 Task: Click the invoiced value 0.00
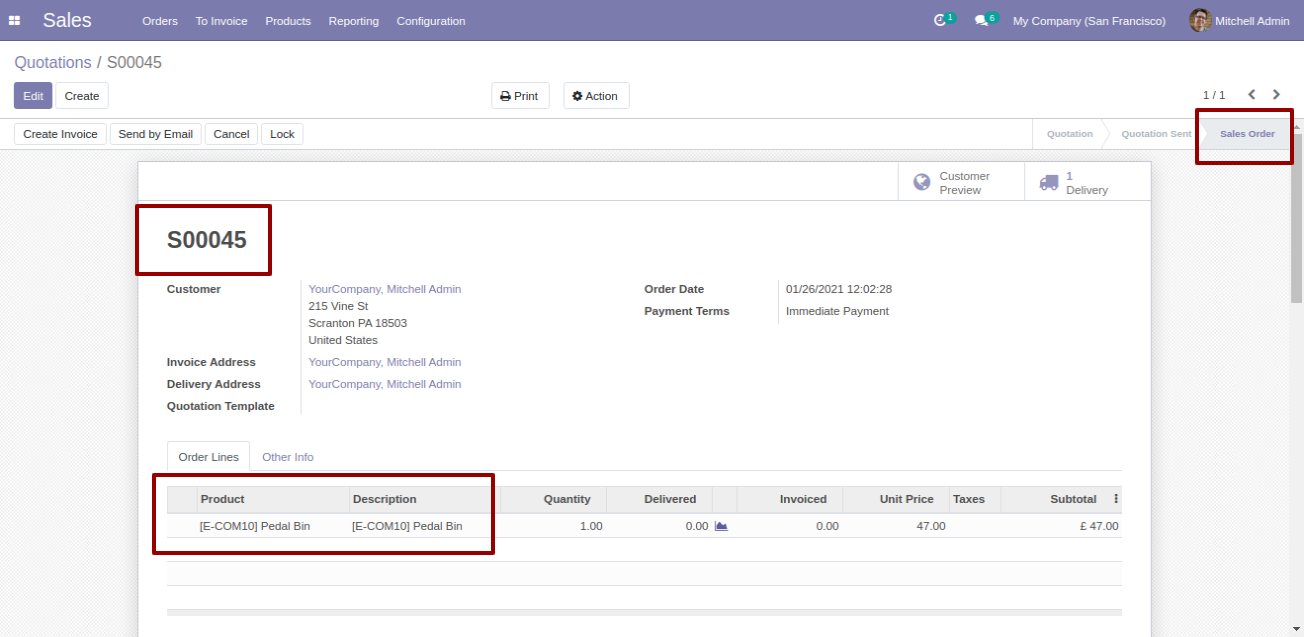[827, 526]
